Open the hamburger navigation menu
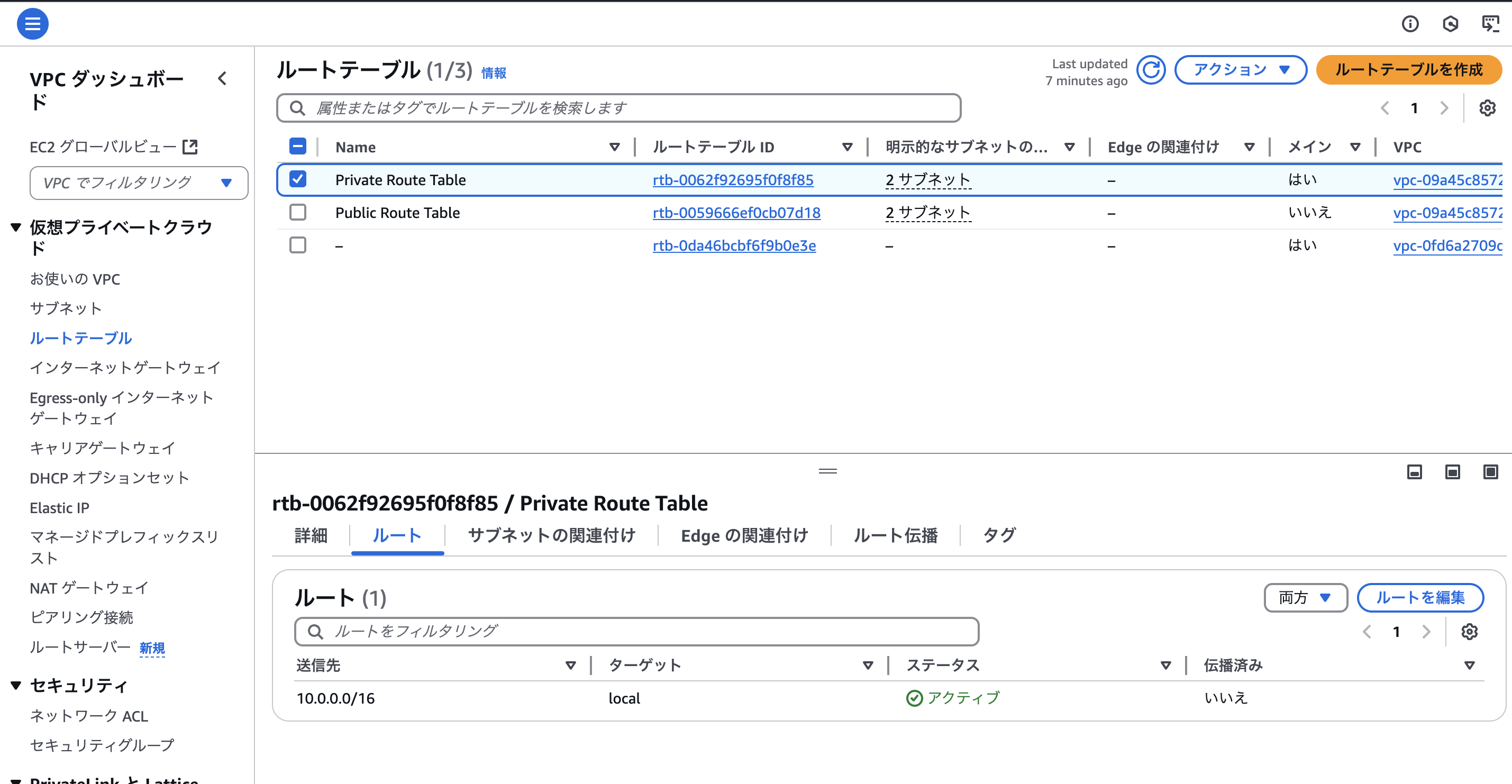 32,24
